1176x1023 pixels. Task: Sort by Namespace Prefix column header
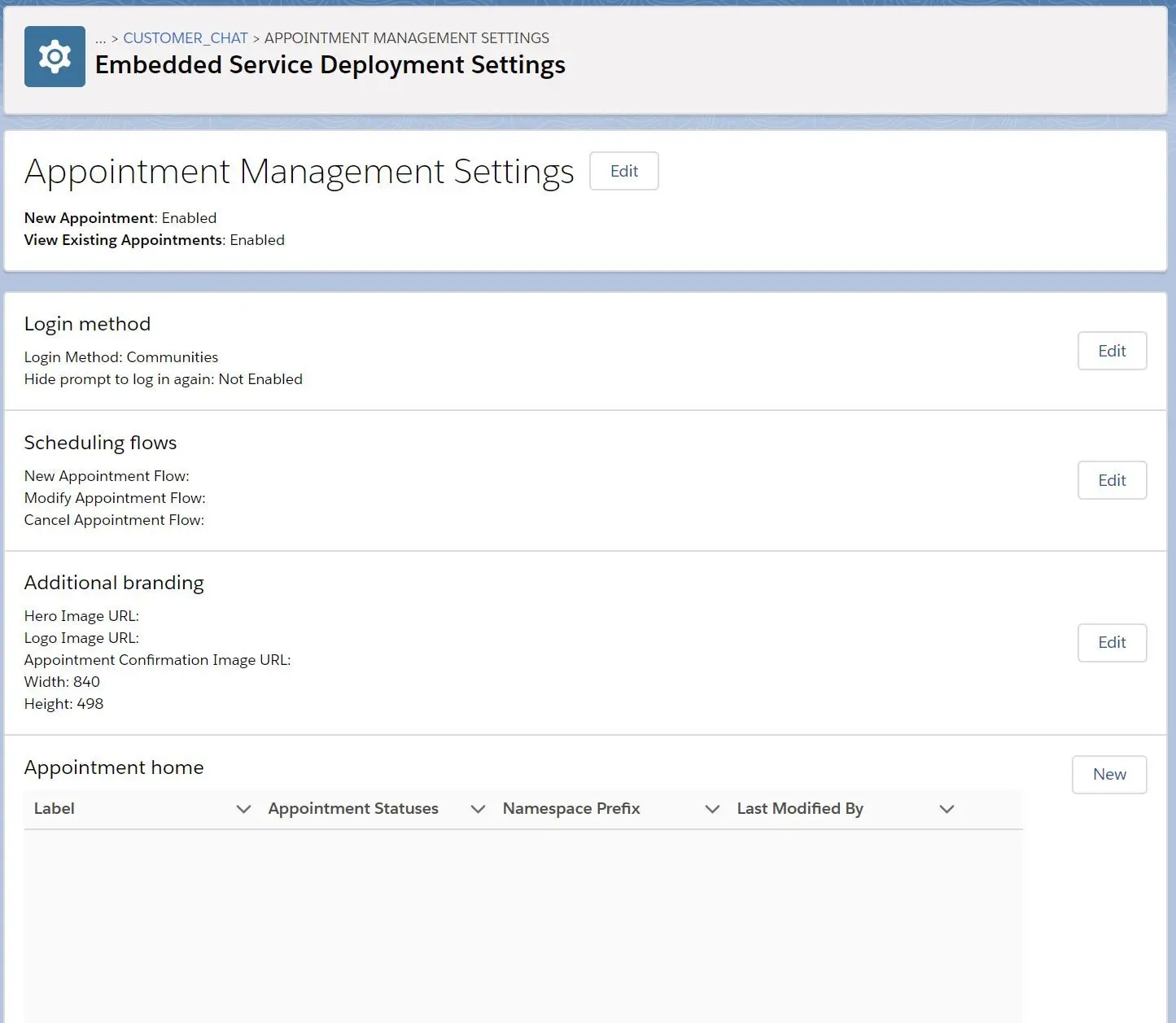(x=571, y=808)
